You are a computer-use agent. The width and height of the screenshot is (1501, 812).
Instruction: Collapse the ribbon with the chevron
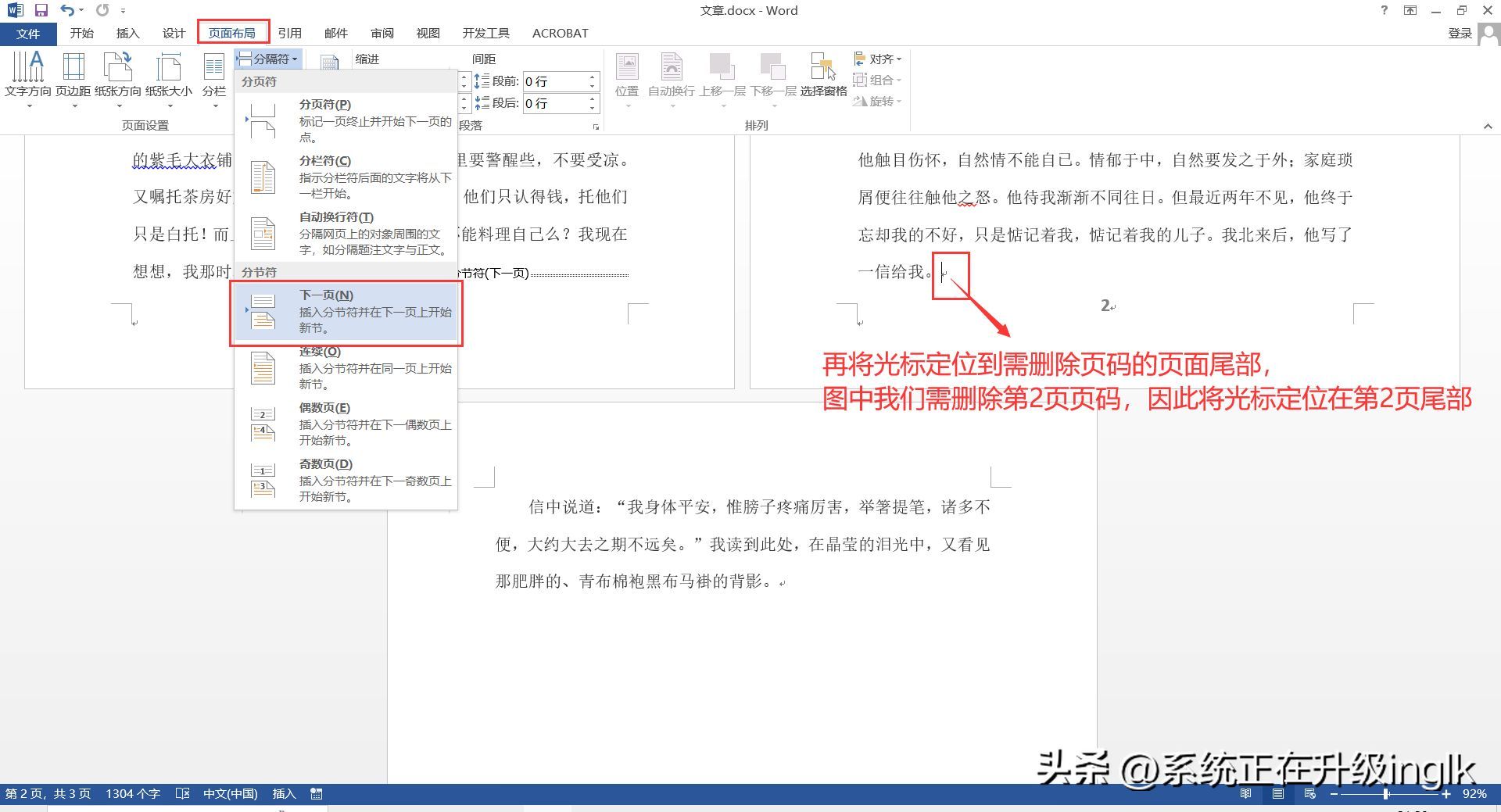[1488, 126]
